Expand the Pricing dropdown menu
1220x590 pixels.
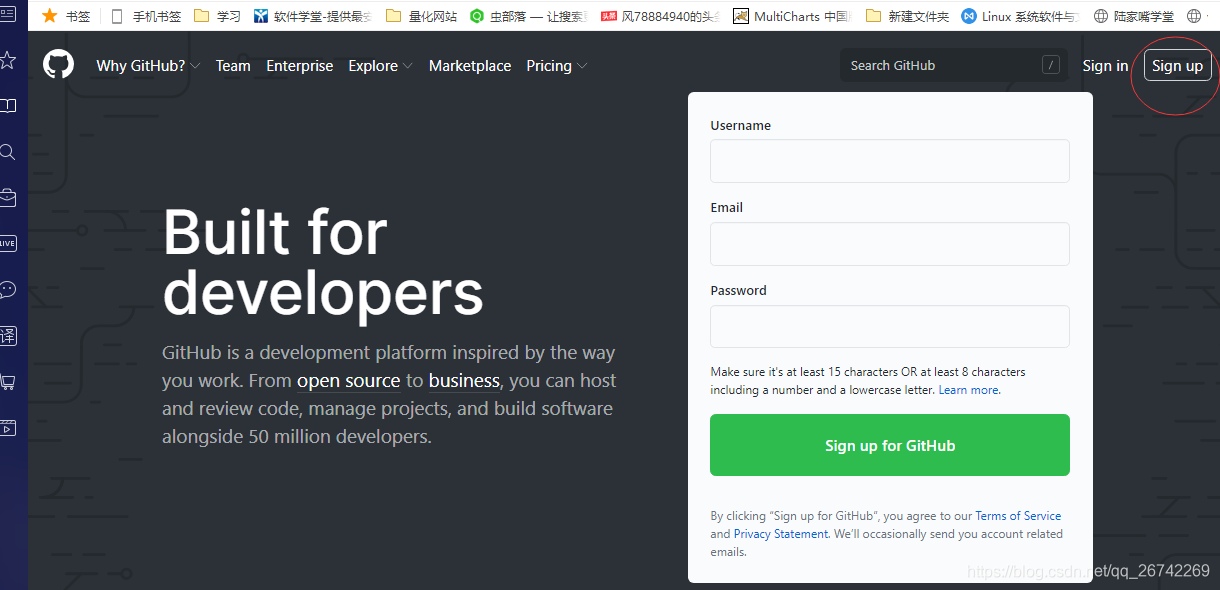click(x=557, y=65)
